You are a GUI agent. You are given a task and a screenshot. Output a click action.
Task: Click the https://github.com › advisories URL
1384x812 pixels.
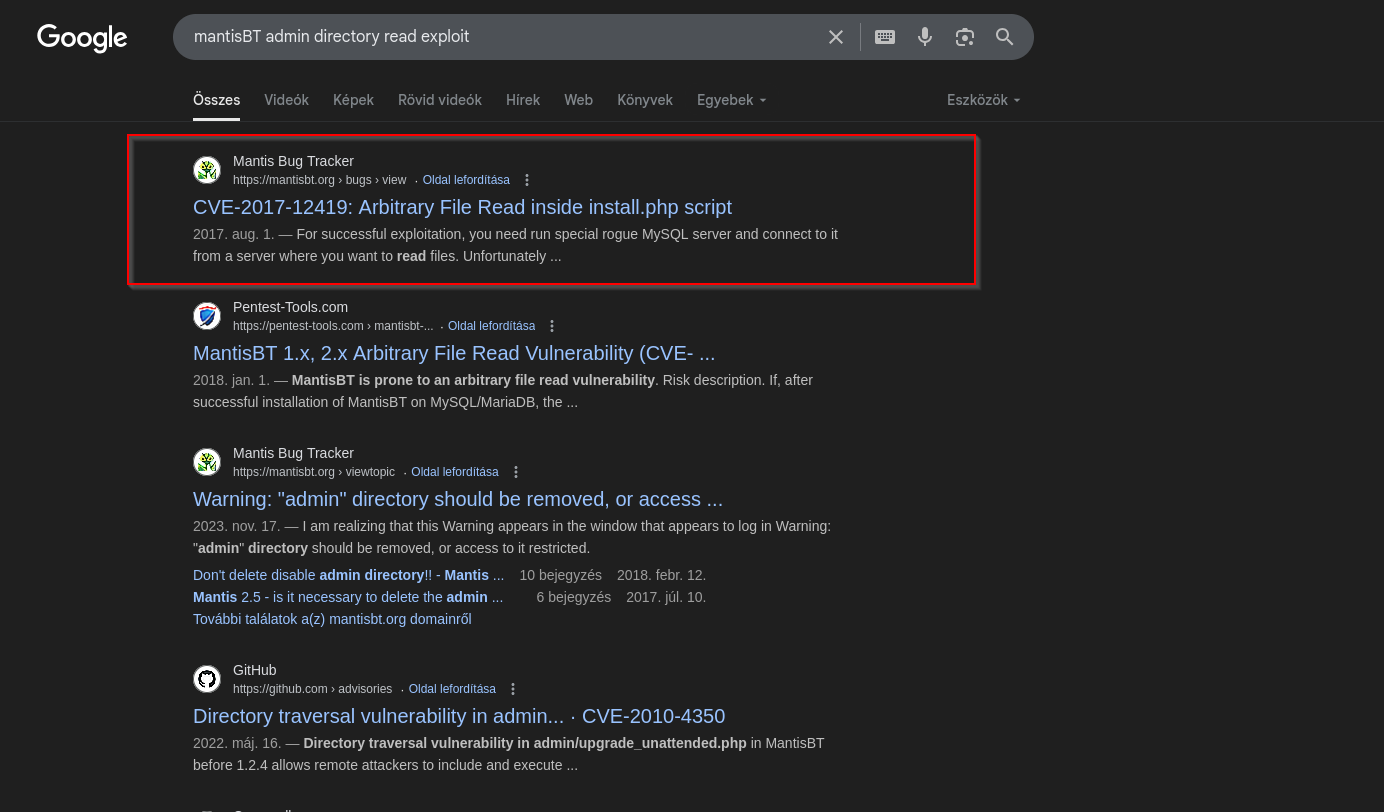(313, 689)
